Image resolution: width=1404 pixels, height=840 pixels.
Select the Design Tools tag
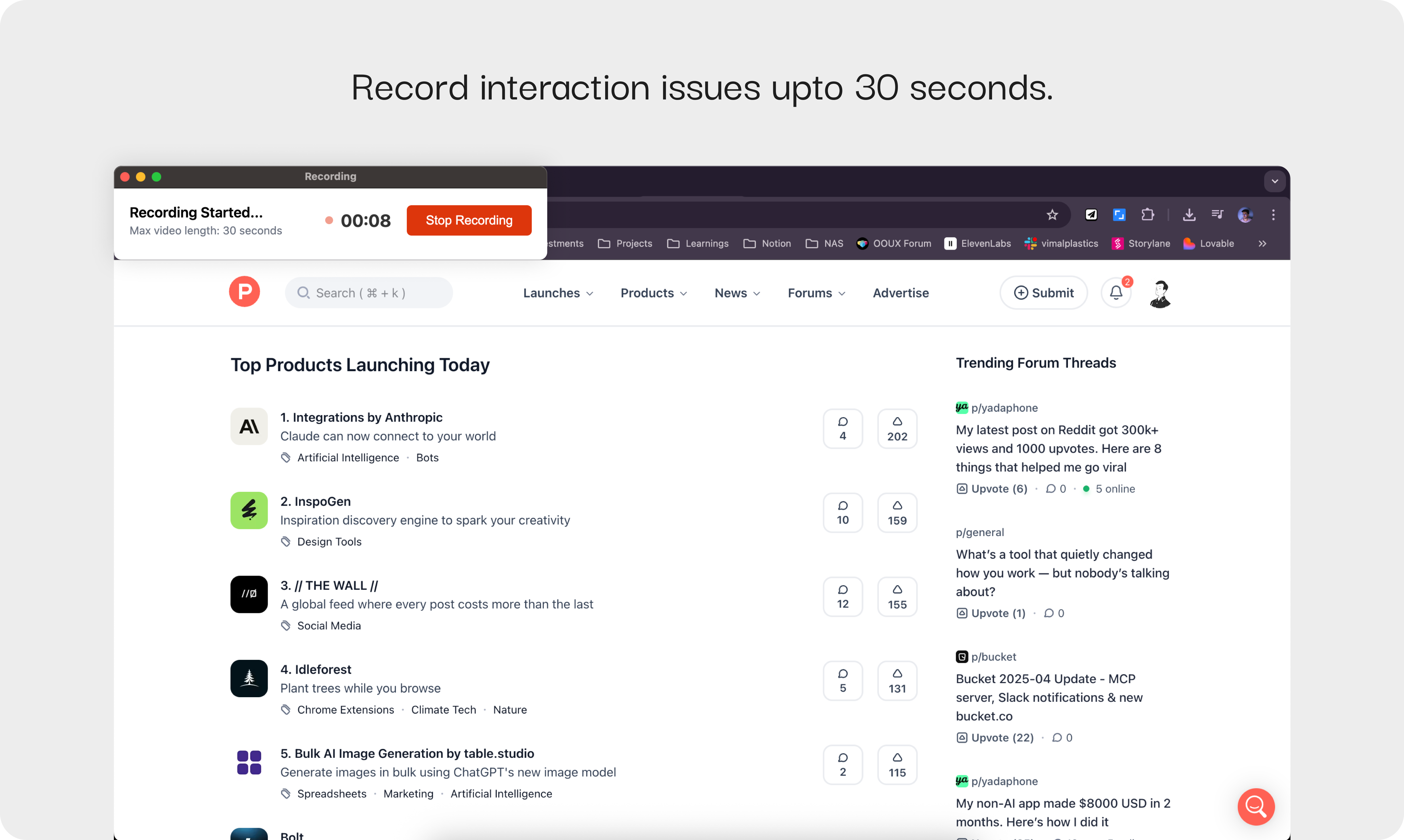click(x=329, y=542)
